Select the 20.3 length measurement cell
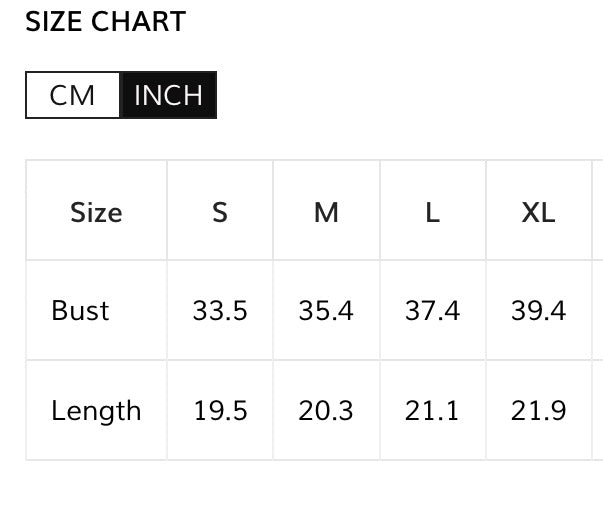 coord(326,411)
